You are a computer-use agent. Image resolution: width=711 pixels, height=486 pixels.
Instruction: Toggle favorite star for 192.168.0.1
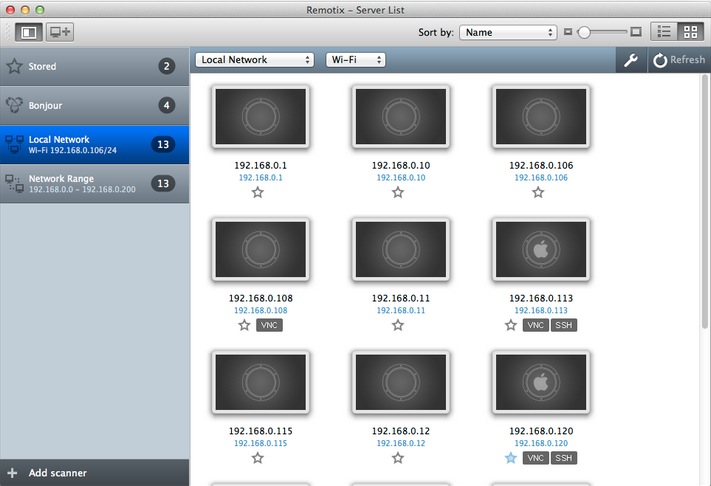coord(258,192)
